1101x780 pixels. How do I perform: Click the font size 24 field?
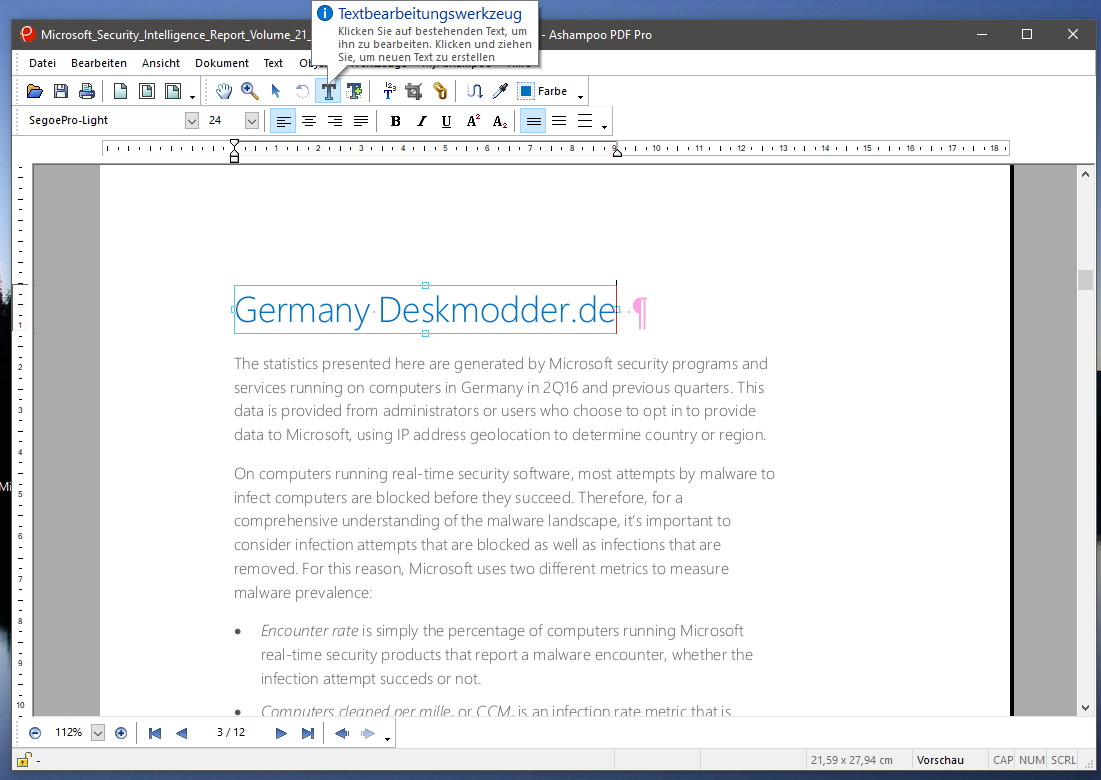224,121
